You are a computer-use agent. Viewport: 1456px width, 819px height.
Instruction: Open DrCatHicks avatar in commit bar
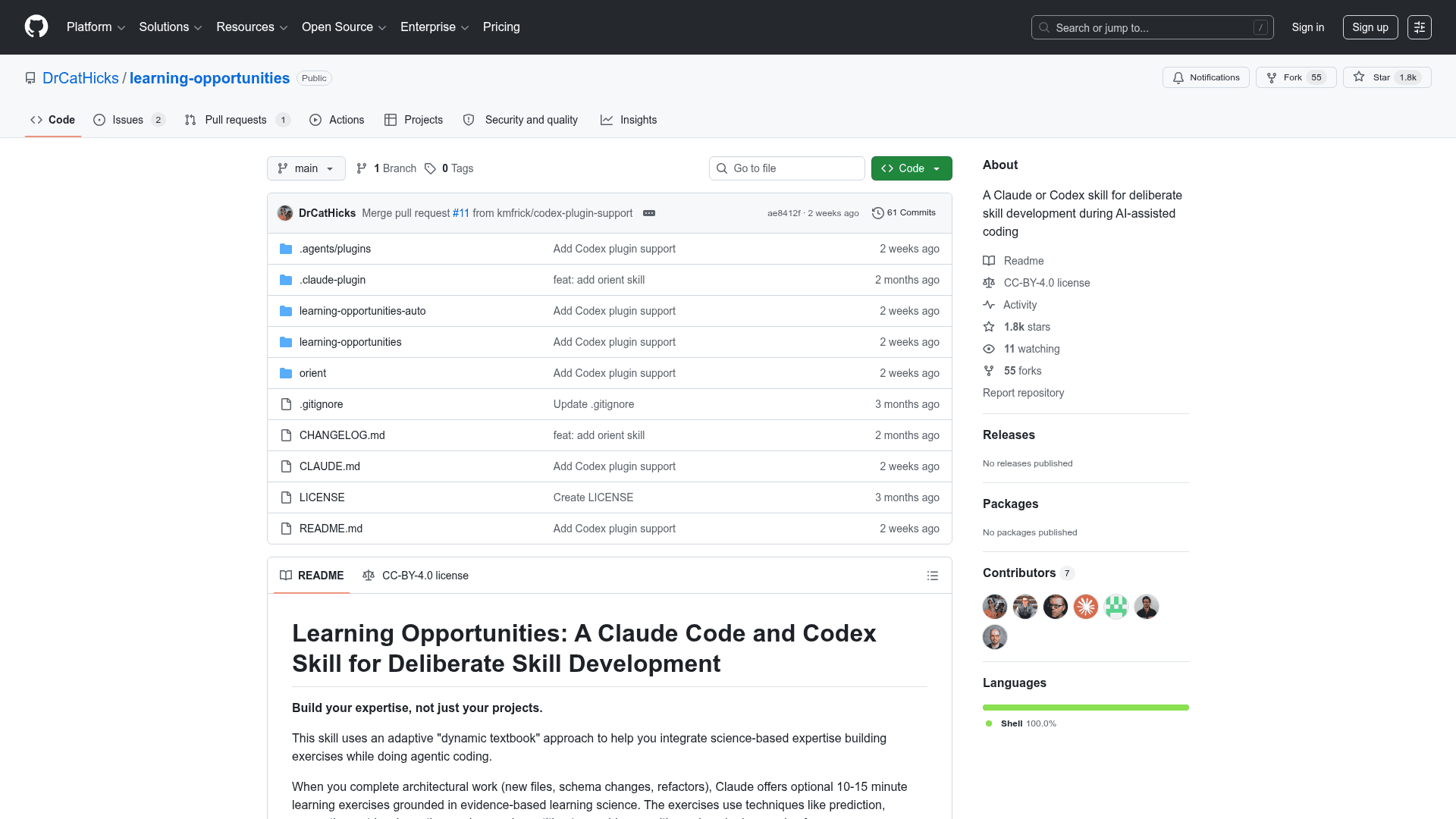[285, 213]
